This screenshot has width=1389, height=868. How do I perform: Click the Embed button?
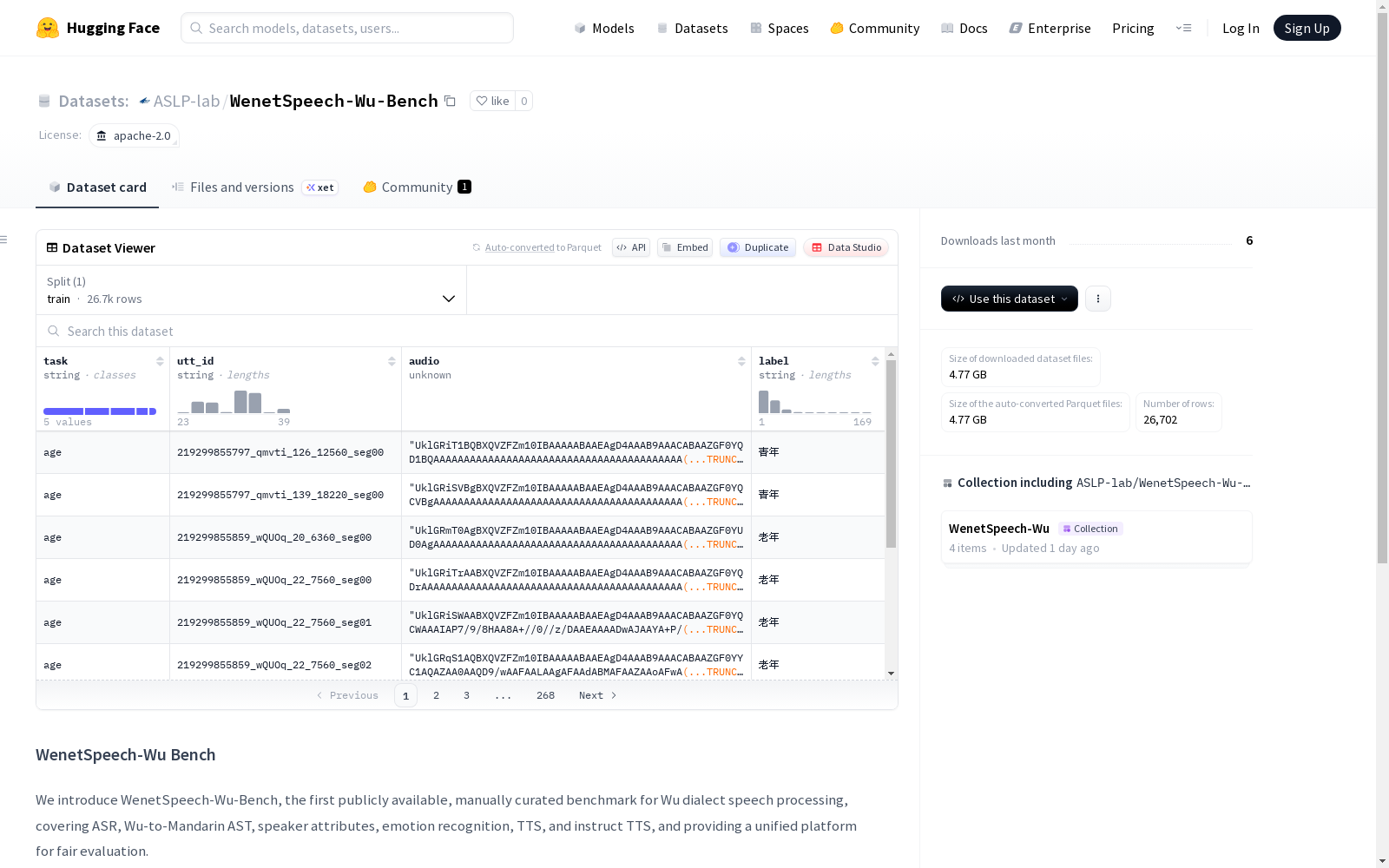click(x=685, y=247)
